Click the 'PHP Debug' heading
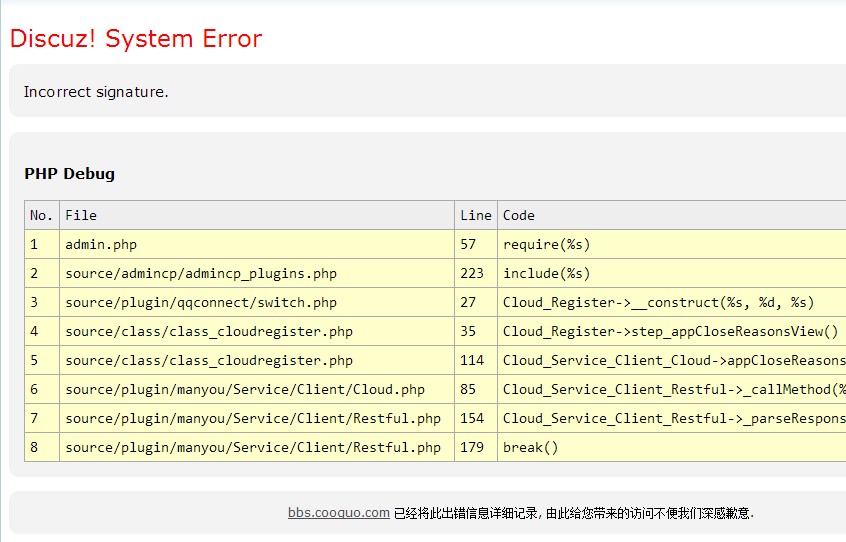 (70, 174)
